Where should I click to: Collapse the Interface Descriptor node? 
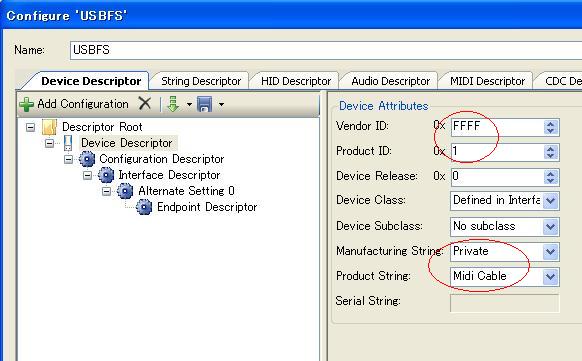tap(87, 175)
